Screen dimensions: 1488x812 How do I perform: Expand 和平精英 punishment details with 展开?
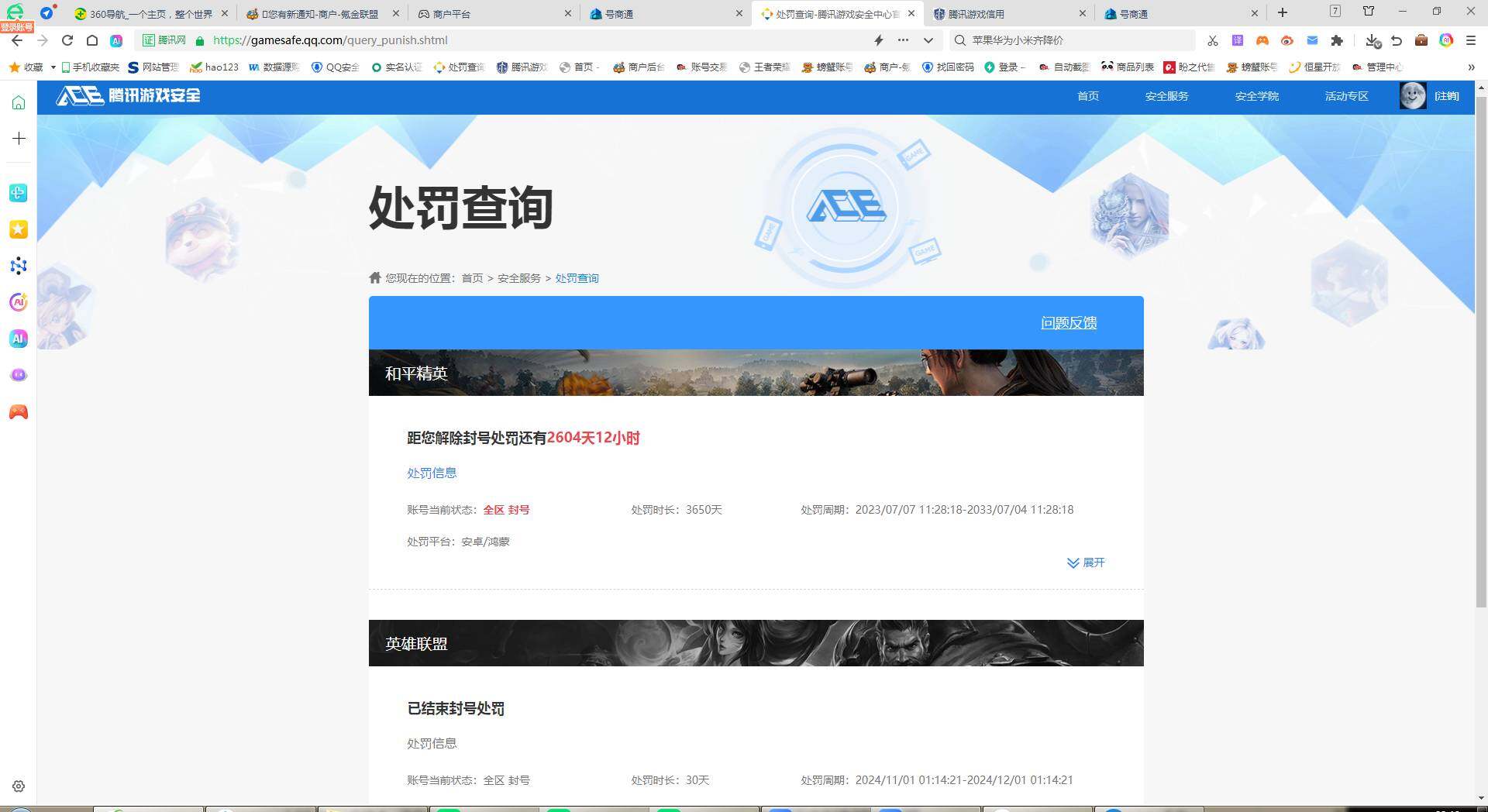coord(1086,563)
